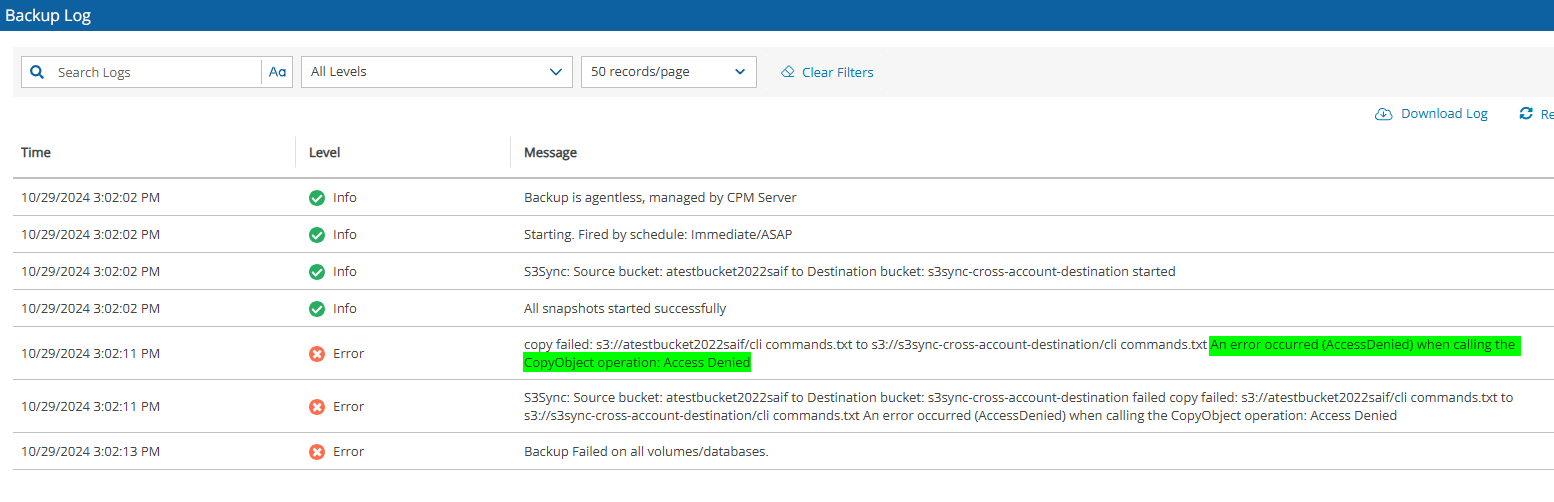The height and width of the screenshot is (502, 1554).
Task: Click the green check icon on the S3Sync started row
Action: coord(317,272)
